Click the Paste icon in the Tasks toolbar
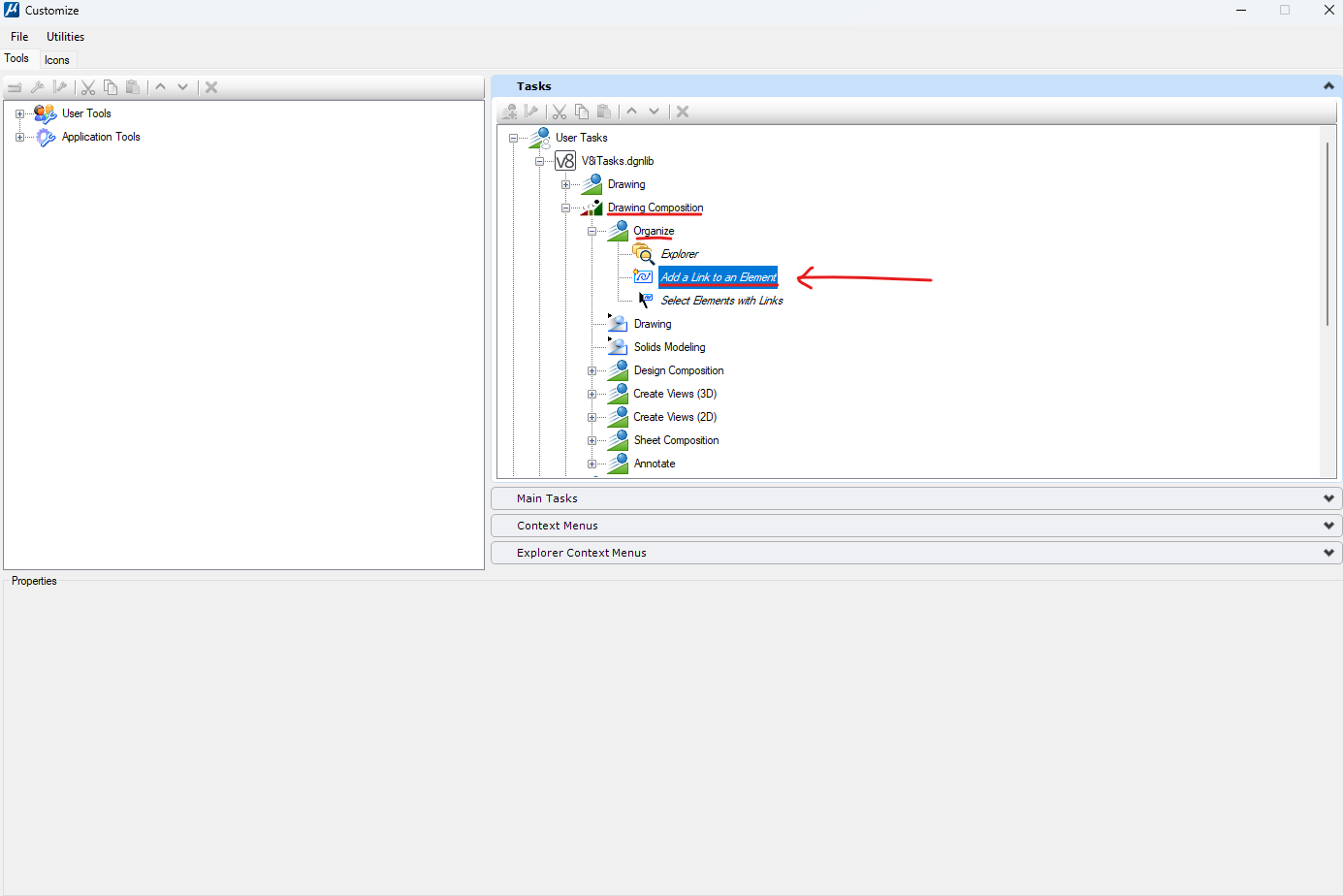The height and width of the screenshot is (896, 1343). [604, 111]
